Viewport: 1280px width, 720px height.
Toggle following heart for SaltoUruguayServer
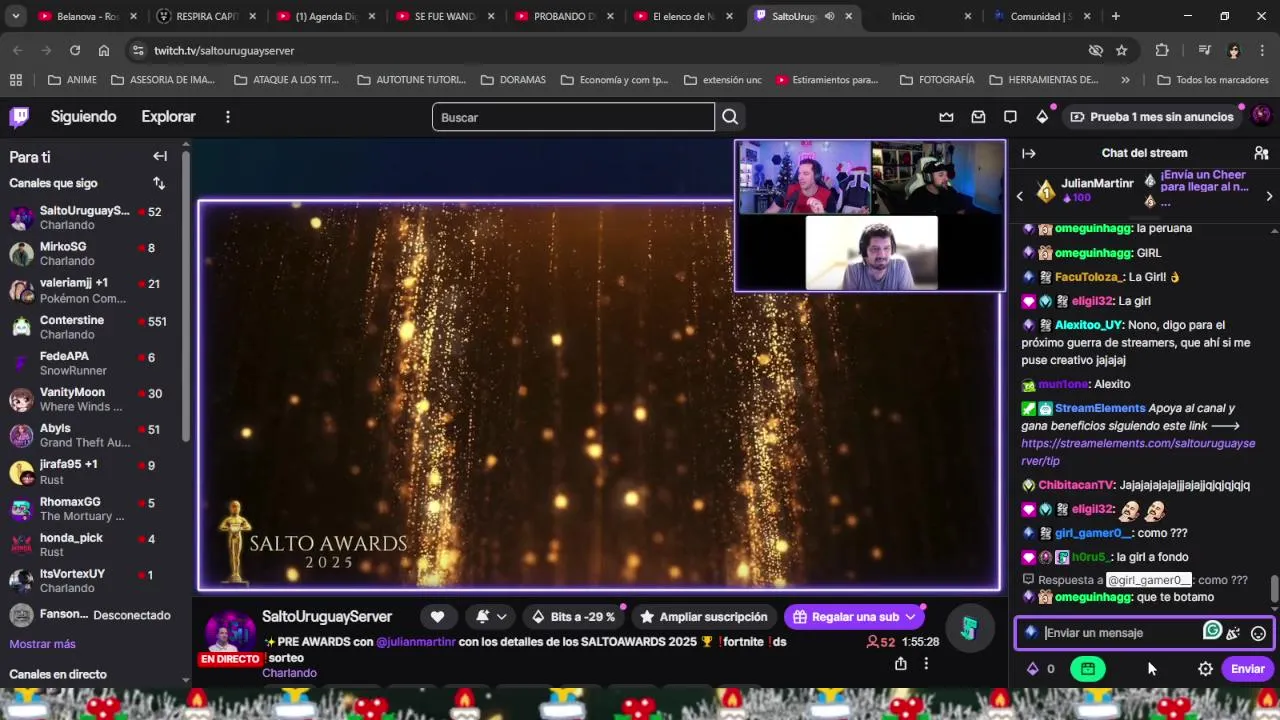point(437,617)
